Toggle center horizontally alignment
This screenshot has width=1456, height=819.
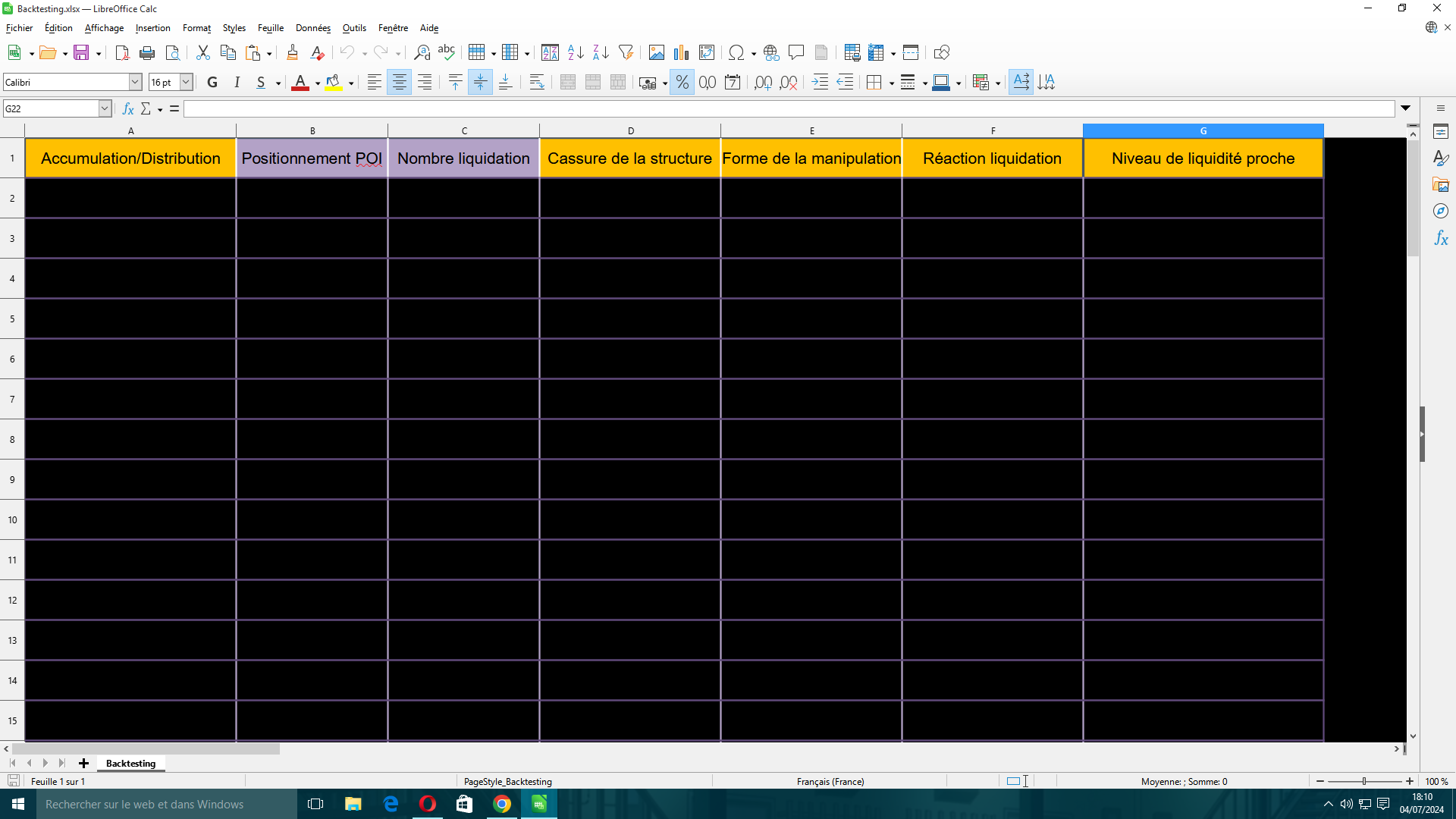400,82
